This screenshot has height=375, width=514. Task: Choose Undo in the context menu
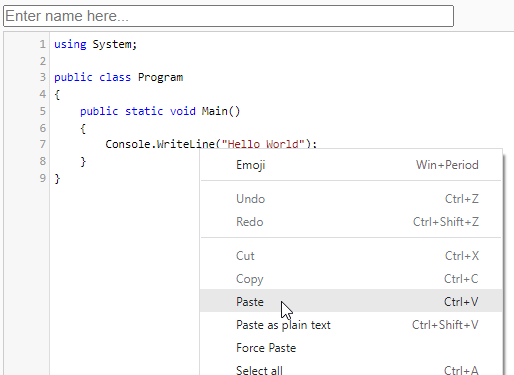351,199
